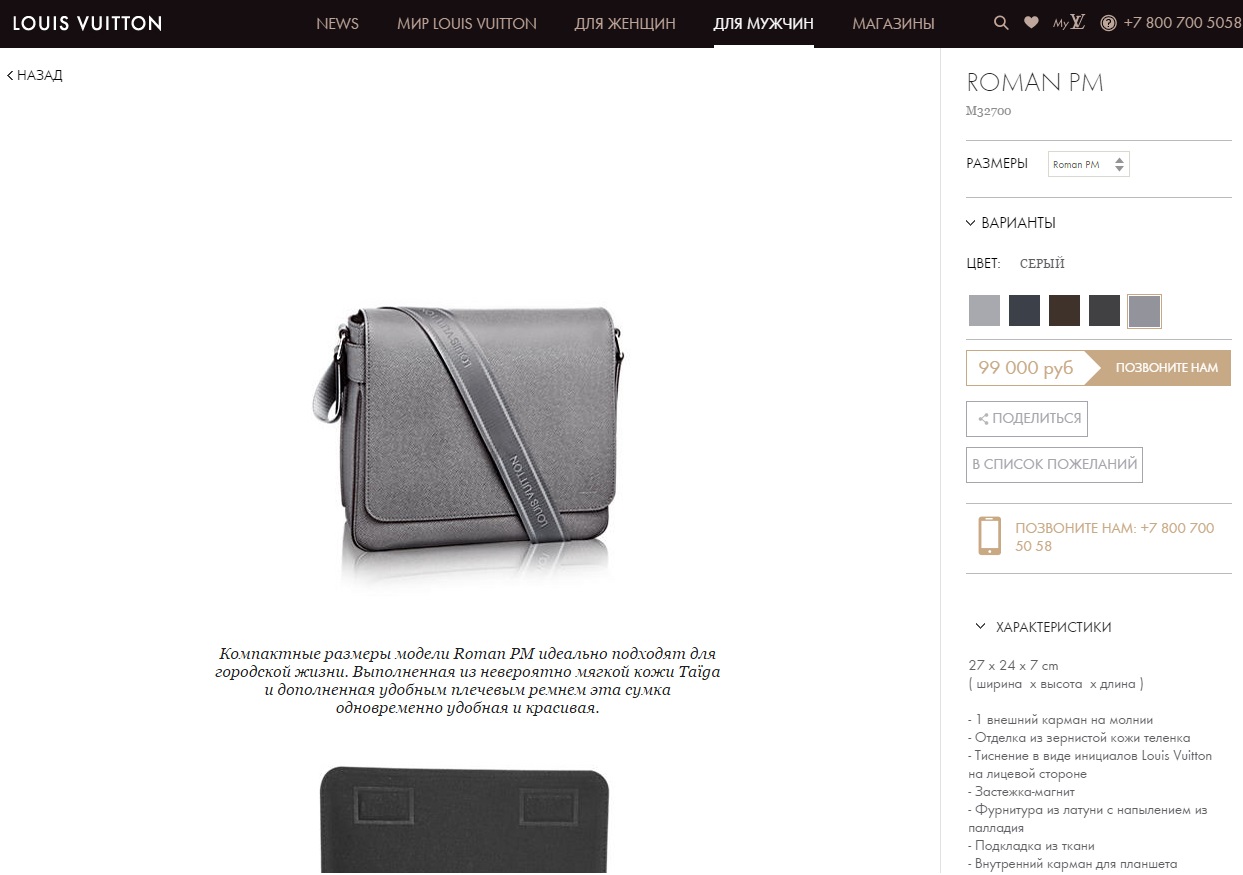
Task: Open the Для женщин menu
Action: [x=625, y=23]
